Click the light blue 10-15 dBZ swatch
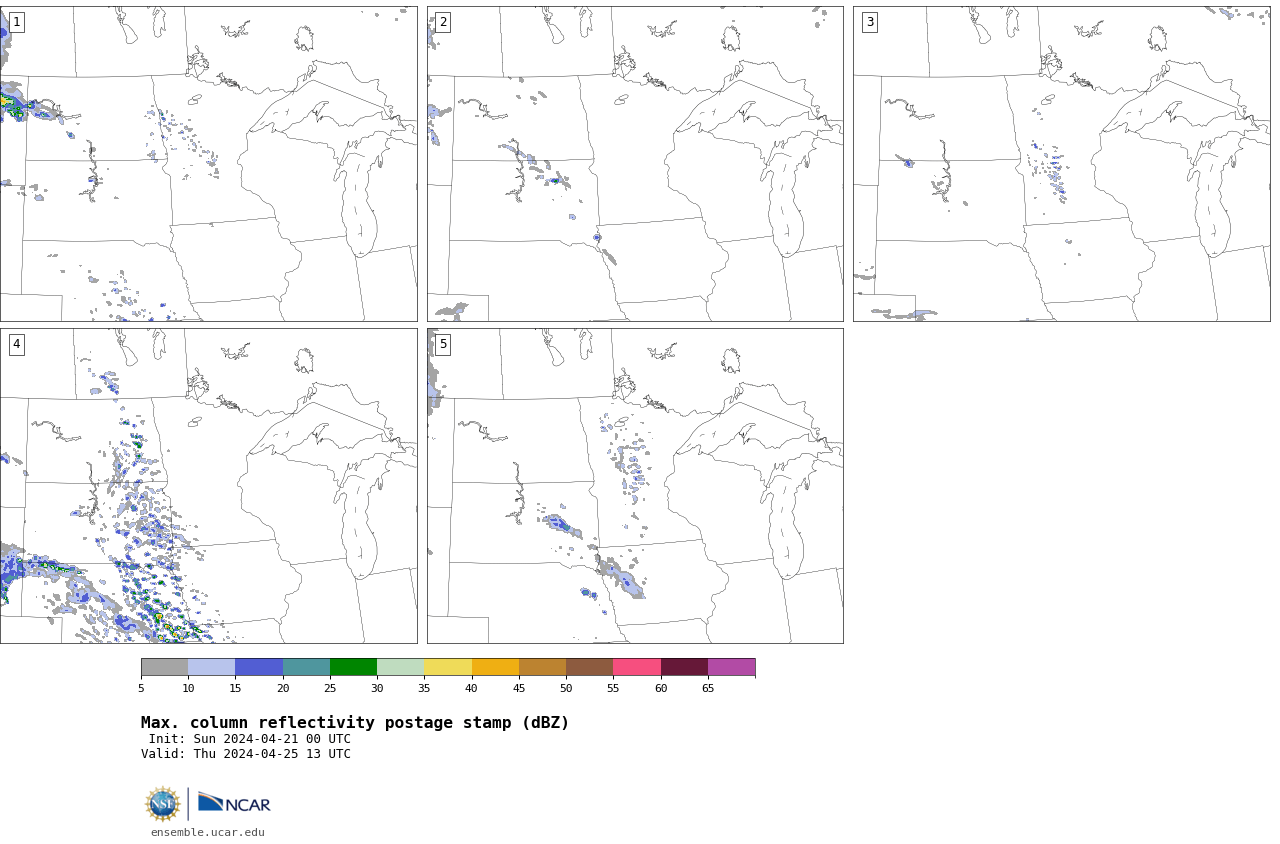This screenshot has height=844, width=1280. tap(212, 667)
